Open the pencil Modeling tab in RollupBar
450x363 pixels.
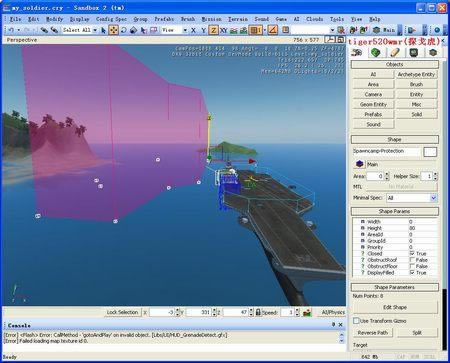coord(395,52)
